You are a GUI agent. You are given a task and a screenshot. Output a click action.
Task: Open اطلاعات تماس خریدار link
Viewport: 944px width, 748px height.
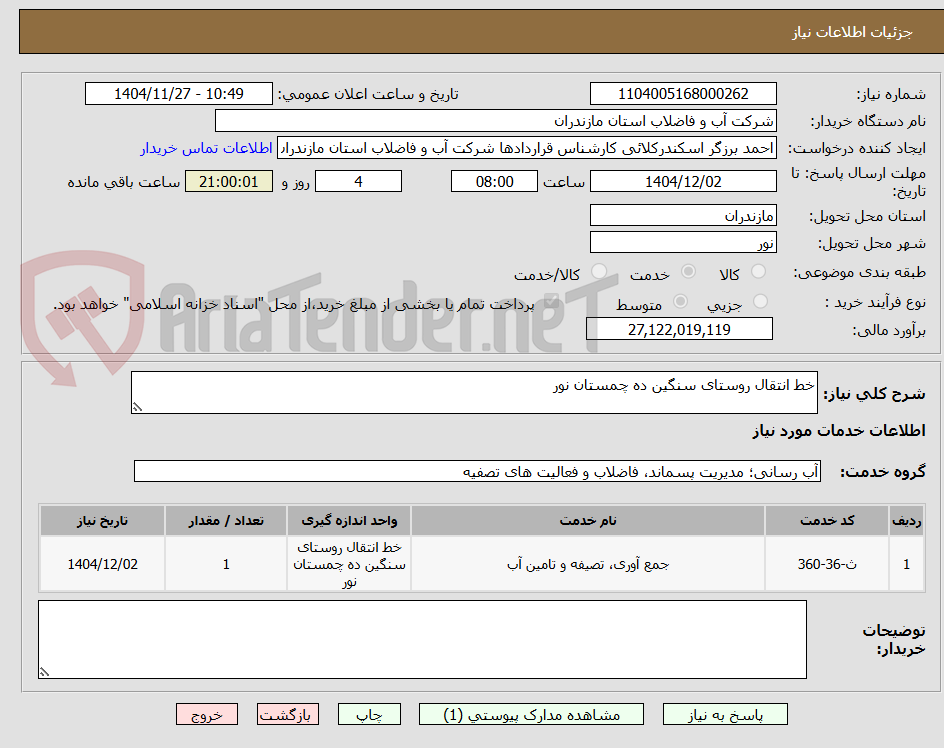(x=206, y=148)
